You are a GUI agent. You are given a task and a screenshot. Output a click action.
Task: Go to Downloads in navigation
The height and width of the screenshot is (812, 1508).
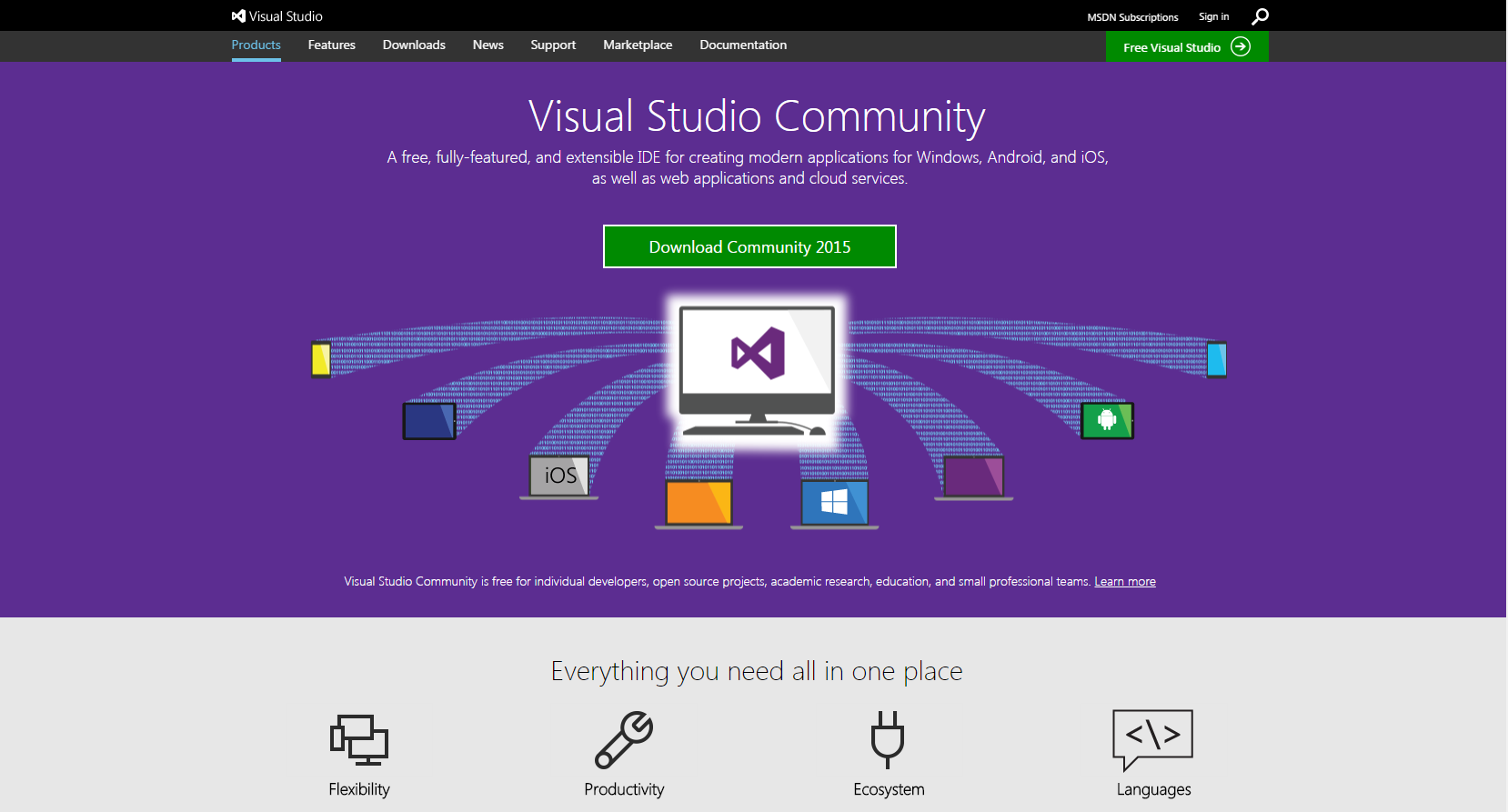point(414,45)
